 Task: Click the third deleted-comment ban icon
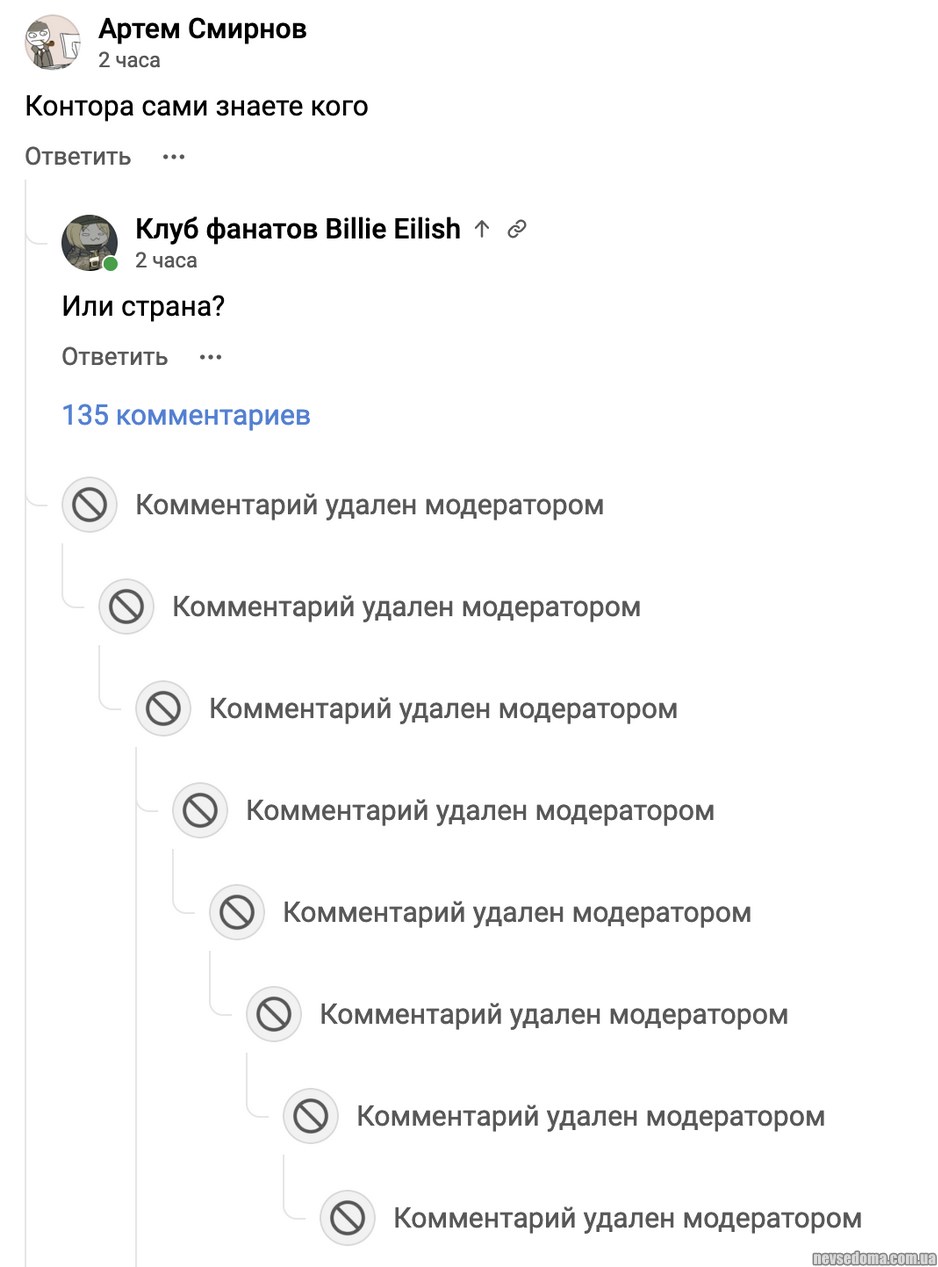tap(163, 709)
